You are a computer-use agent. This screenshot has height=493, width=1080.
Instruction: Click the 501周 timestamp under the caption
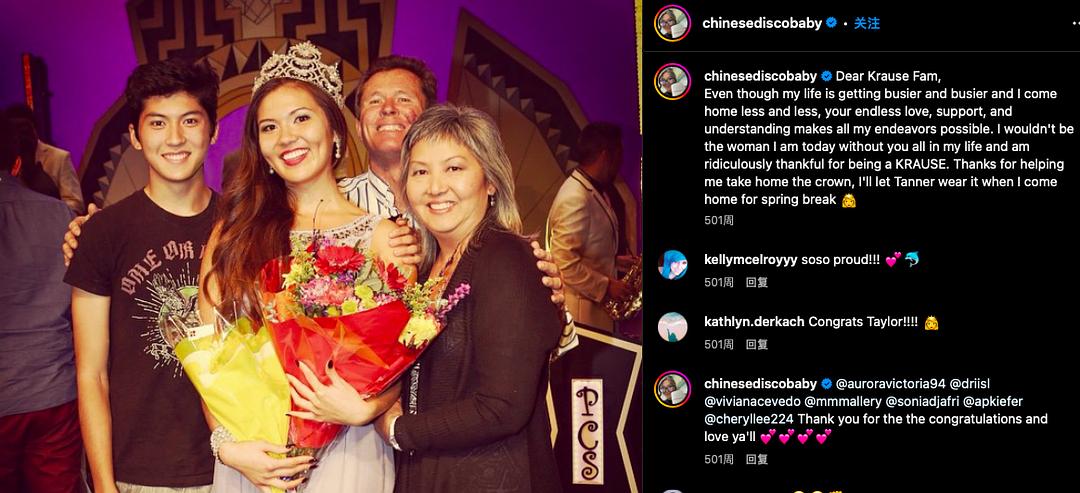[719, 220]
